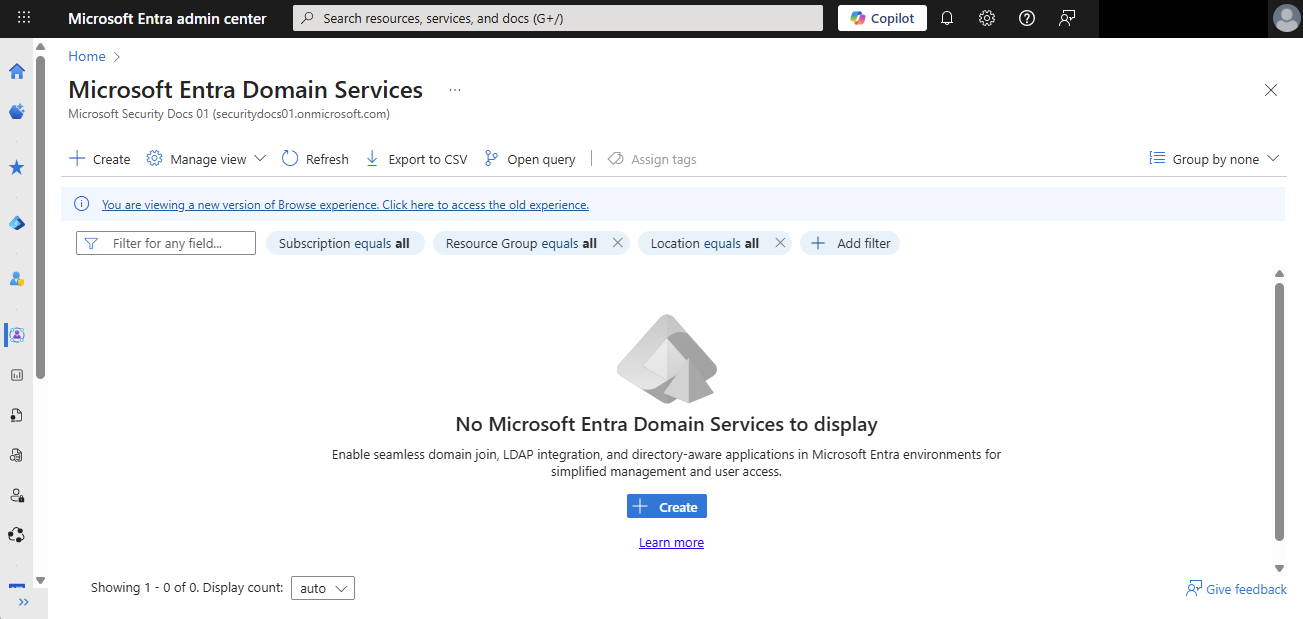Select the Subscription equals all filter pill

click(x=344, y=242)
